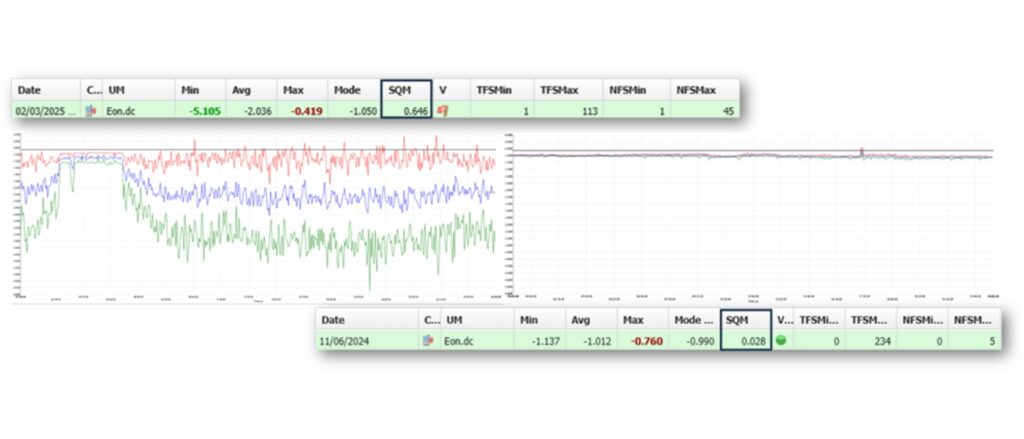Click the small file icon beside Eon.dc in the lower table
The image size is (1024, 439).
tap(429, 341)
